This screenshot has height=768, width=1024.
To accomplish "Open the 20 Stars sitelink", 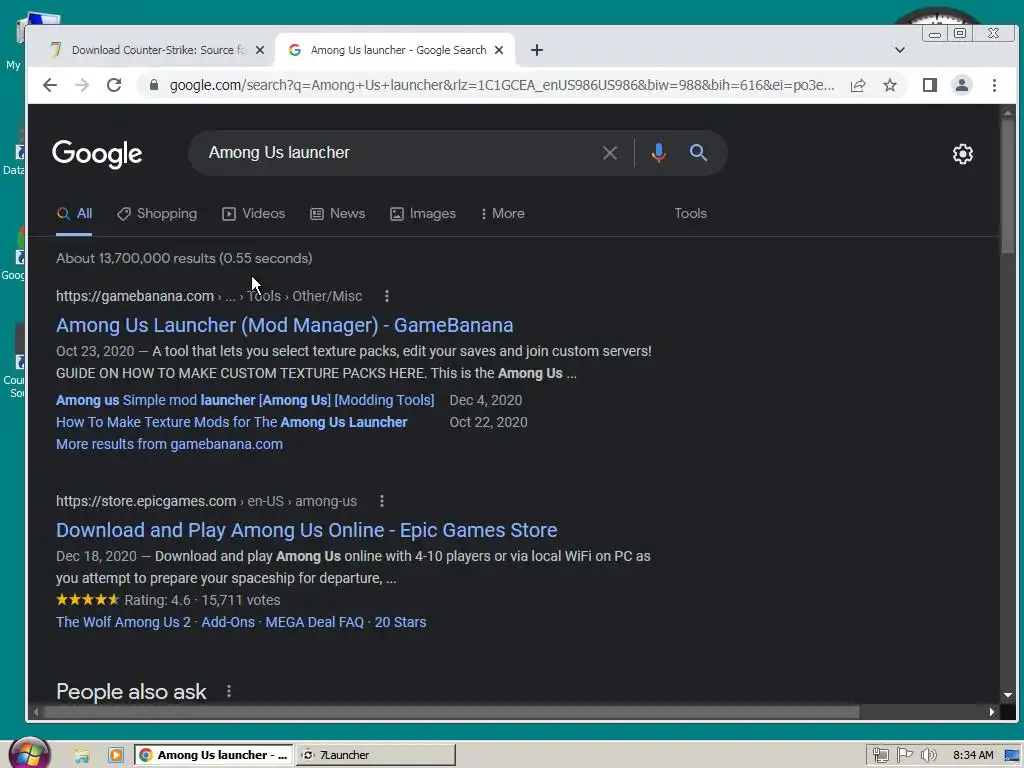I will (x=400, y=622).
